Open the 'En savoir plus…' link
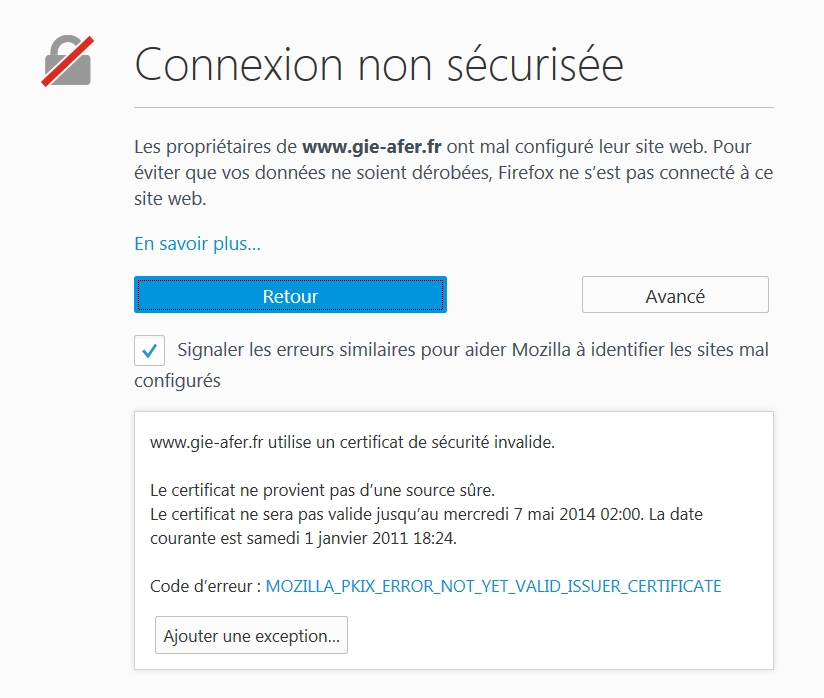 [x=197, y=244]
